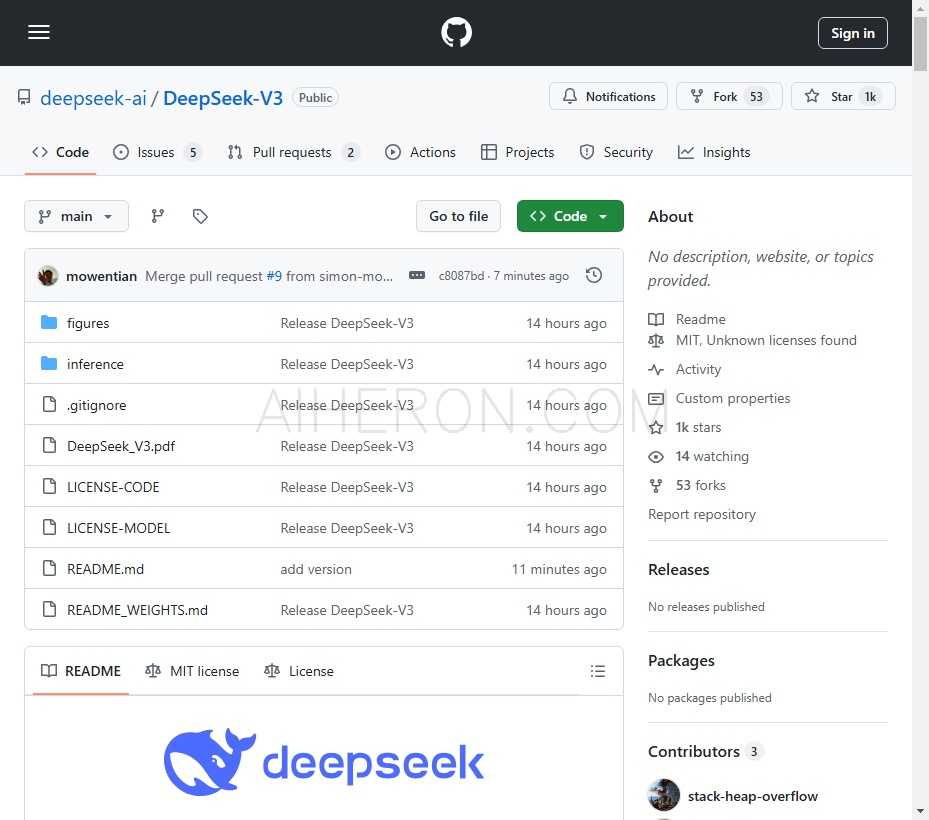Viewport: 929px width, 820px height.
Task: Open the Actions tab
Action: tap(420, 152)
